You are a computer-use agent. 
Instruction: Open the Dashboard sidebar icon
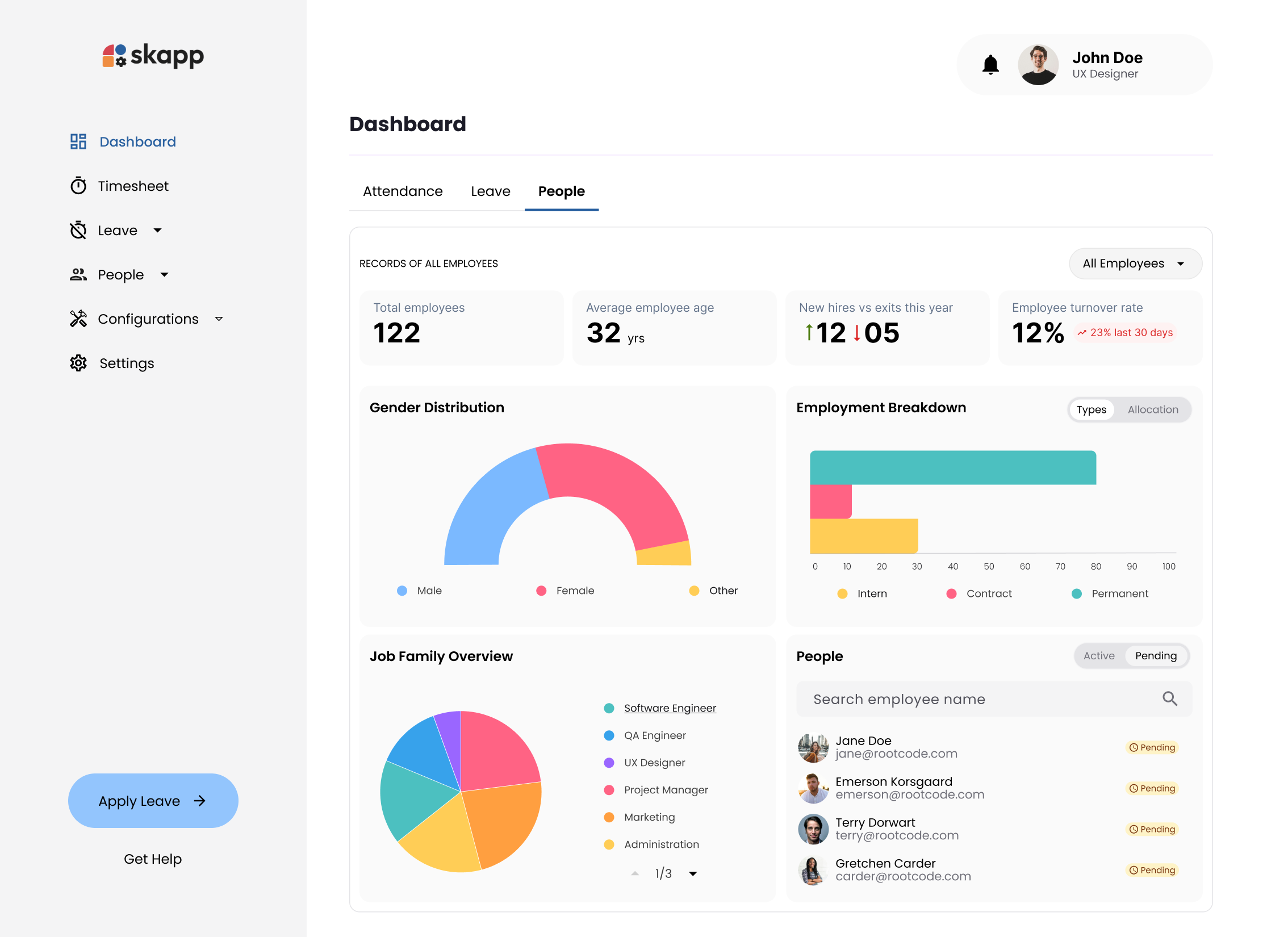(78, 141)
